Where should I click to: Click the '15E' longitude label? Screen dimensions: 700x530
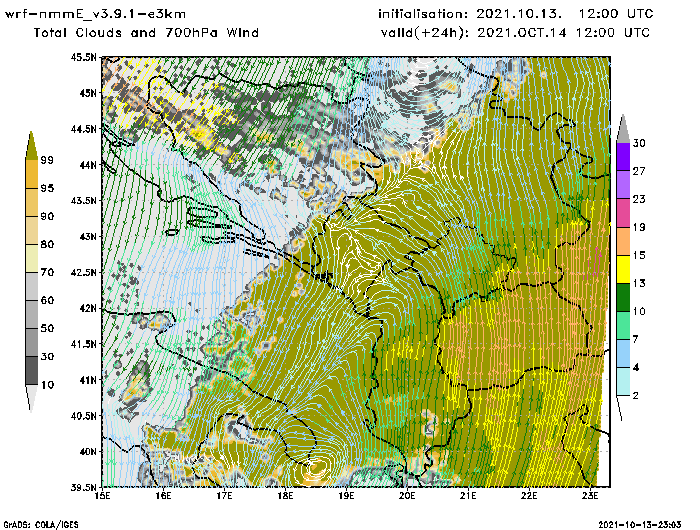103,496
